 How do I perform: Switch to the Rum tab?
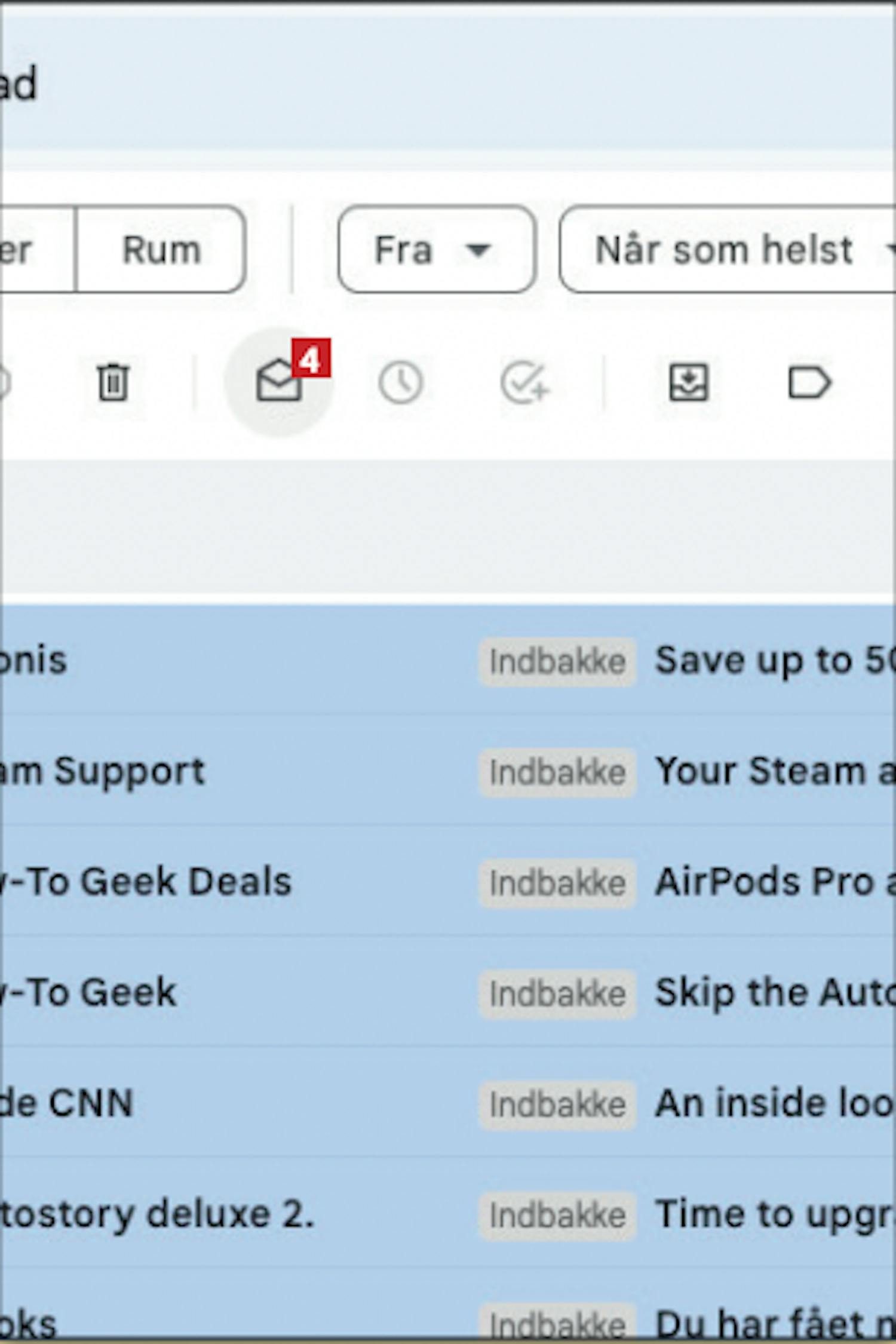click(x=161, y=249)
